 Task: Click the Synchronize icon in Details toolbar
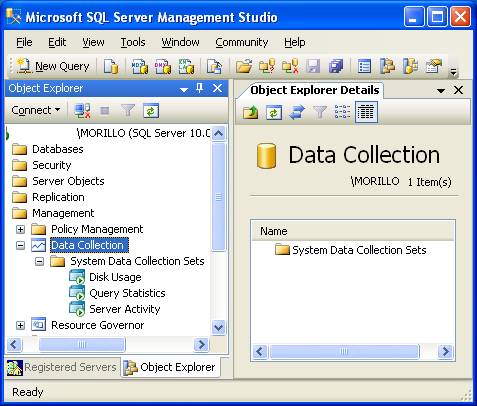297,112
